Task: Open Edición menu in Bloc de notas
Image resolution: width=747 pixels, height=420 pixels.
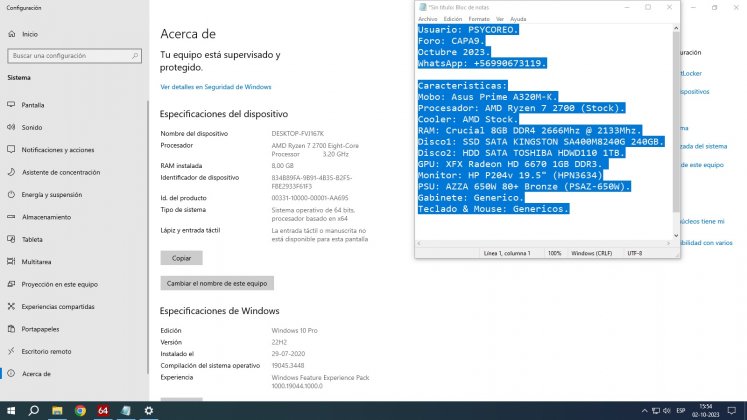Action: click(x=453, y=19)
